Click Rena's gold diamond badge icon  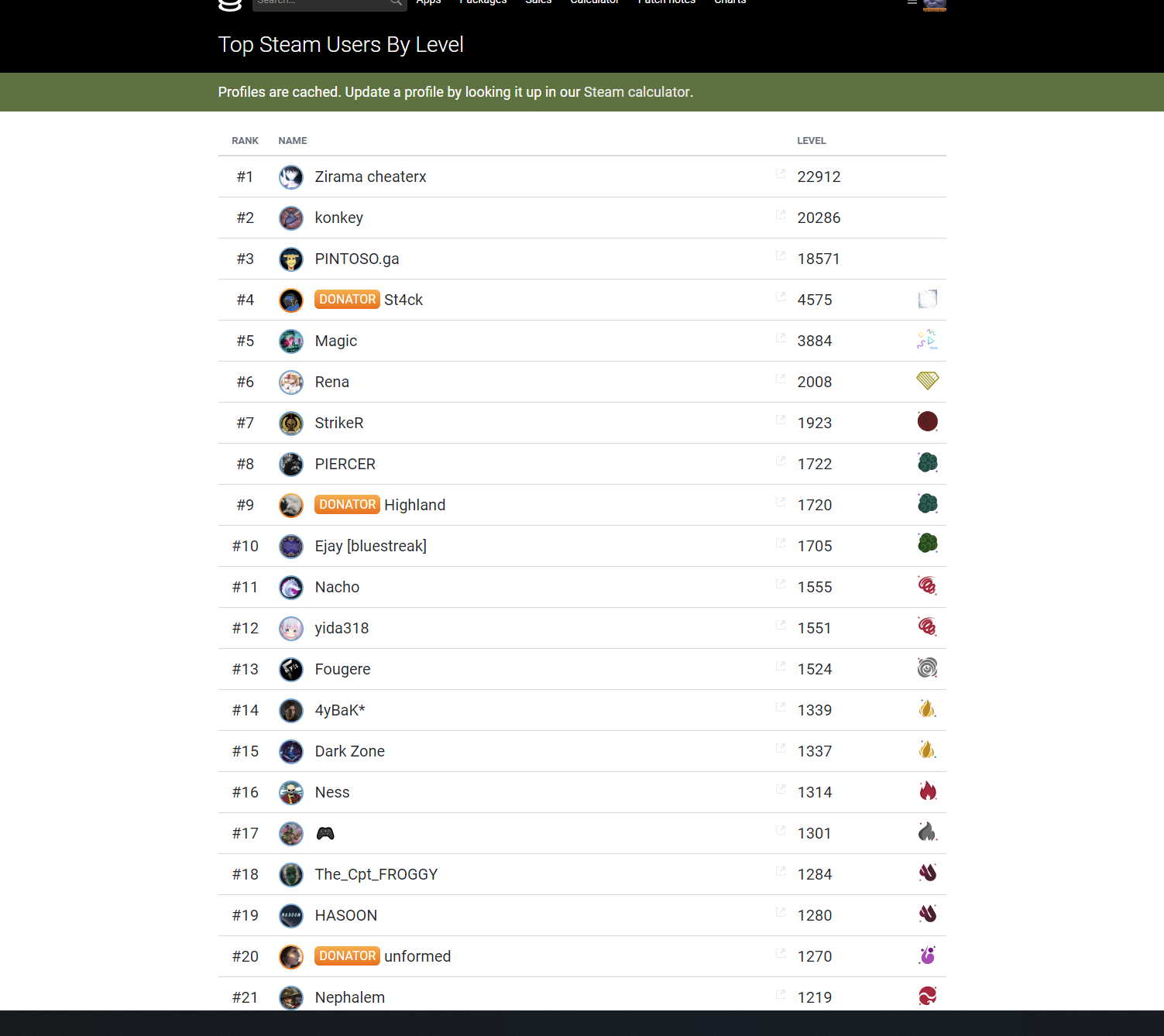click(x=928, y=380)
